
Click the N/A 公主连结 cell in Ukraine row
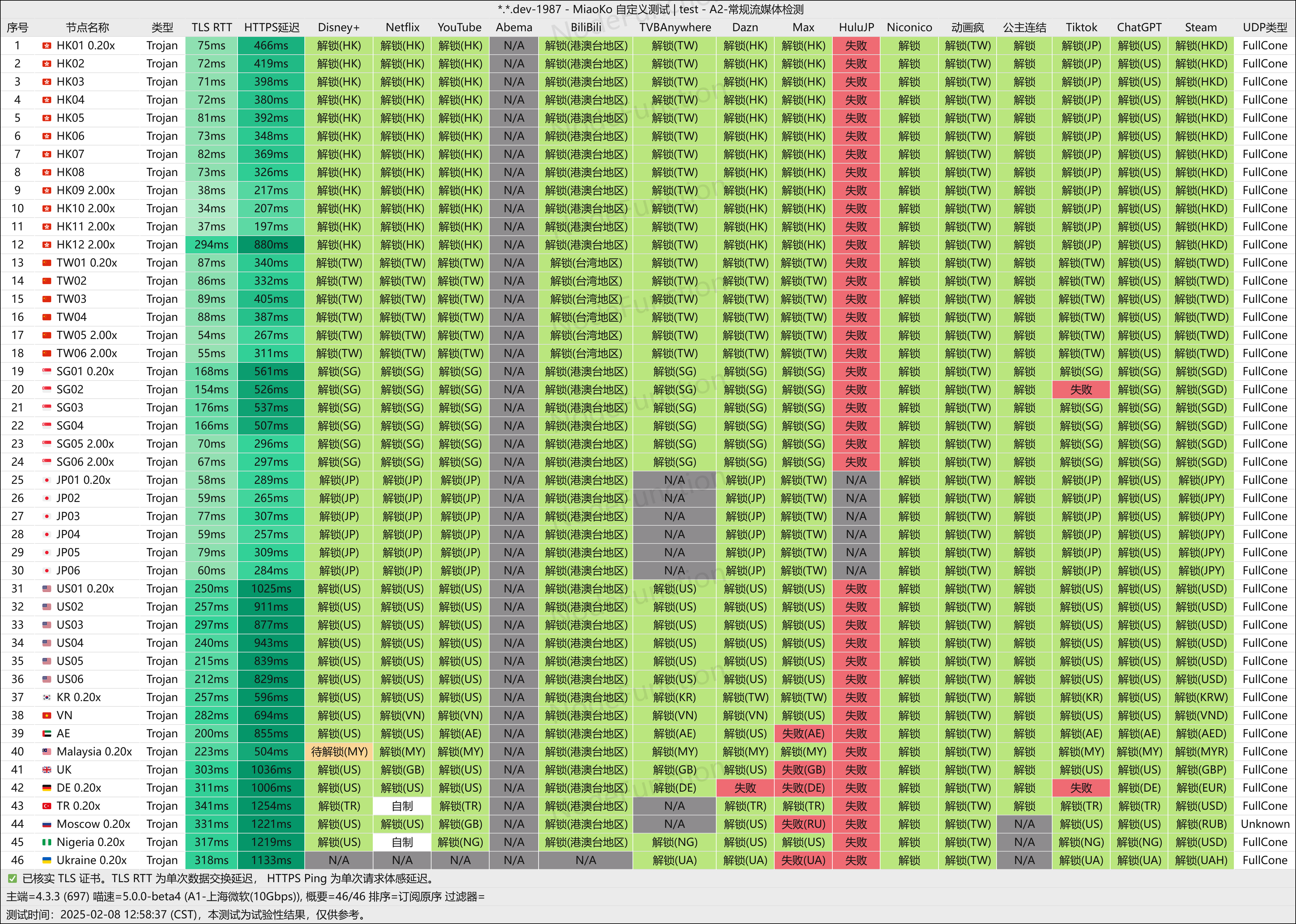pos(1024,860)
